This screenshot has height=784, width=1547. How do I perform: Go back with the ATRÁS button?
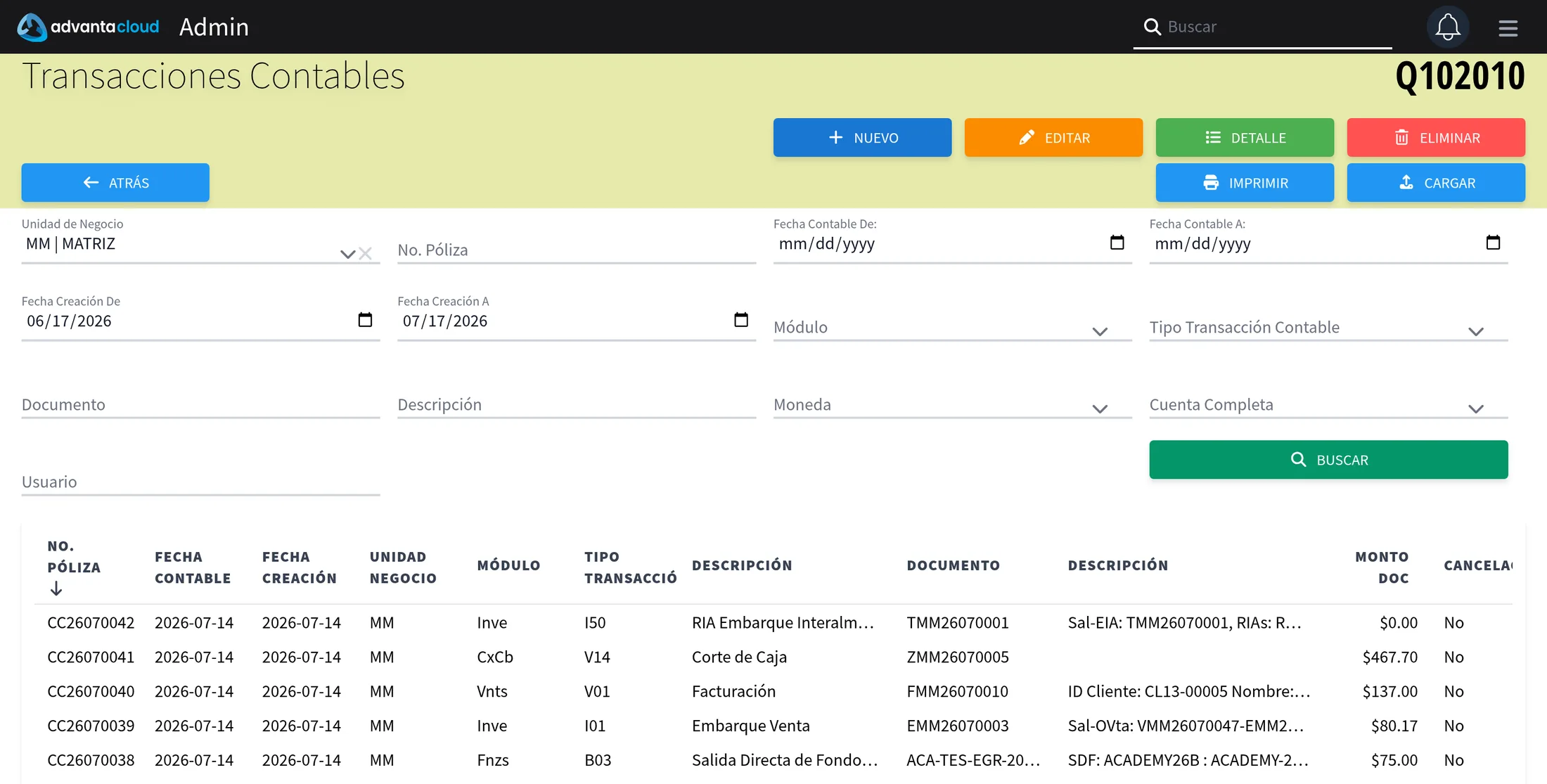(115, 182)
